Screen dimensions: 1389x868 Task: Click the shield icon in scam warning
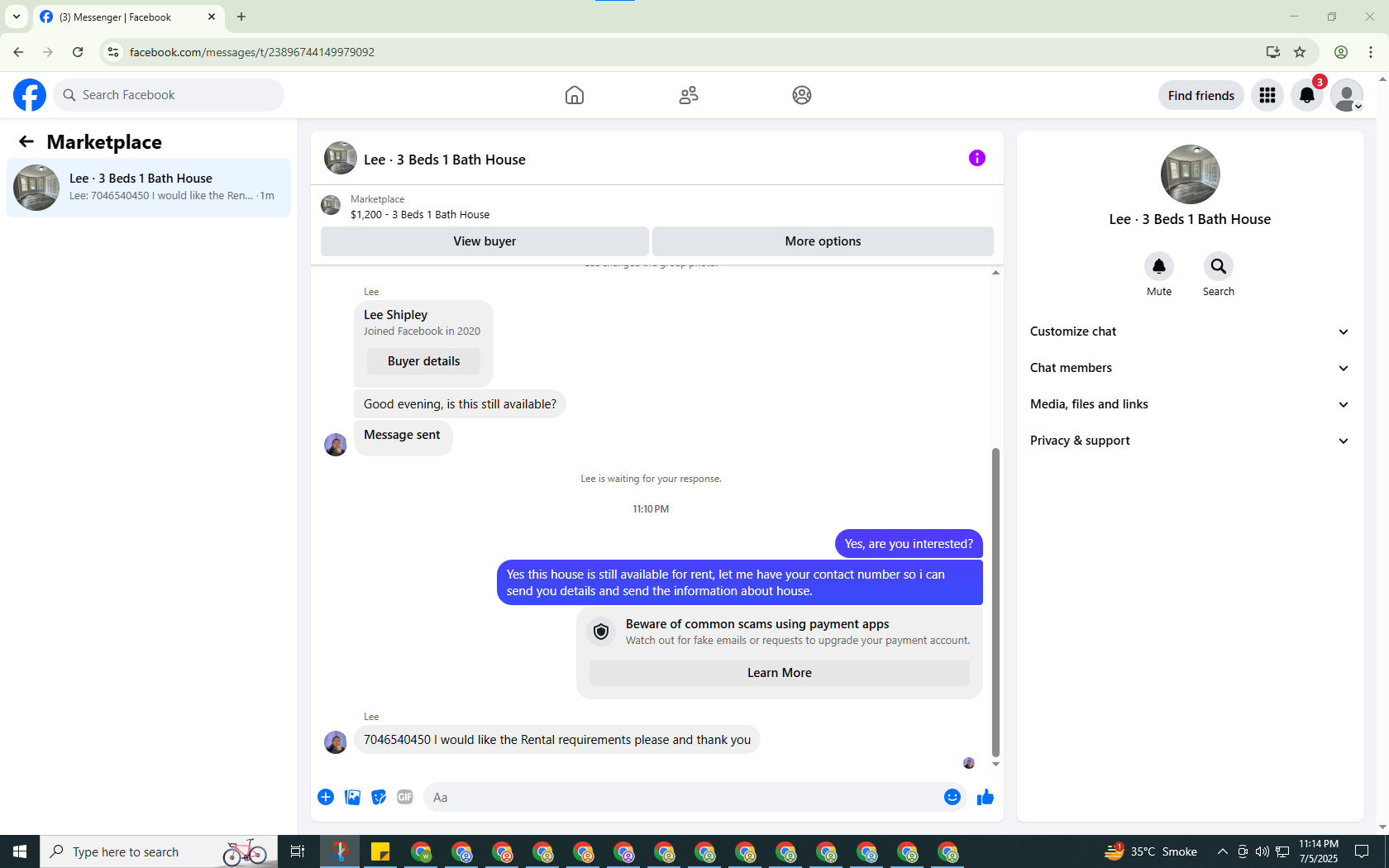click(601, 632)
